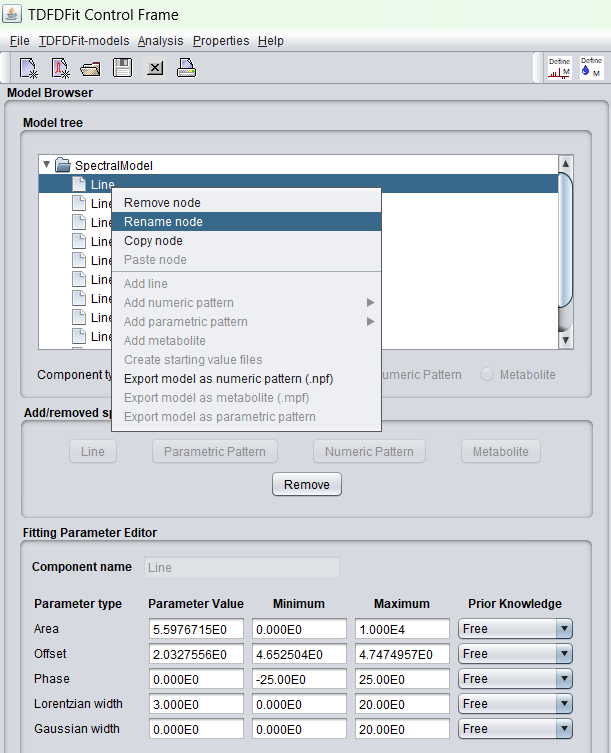
Task: Open the TDFDFit-models menu
Action: coord(84,41)
